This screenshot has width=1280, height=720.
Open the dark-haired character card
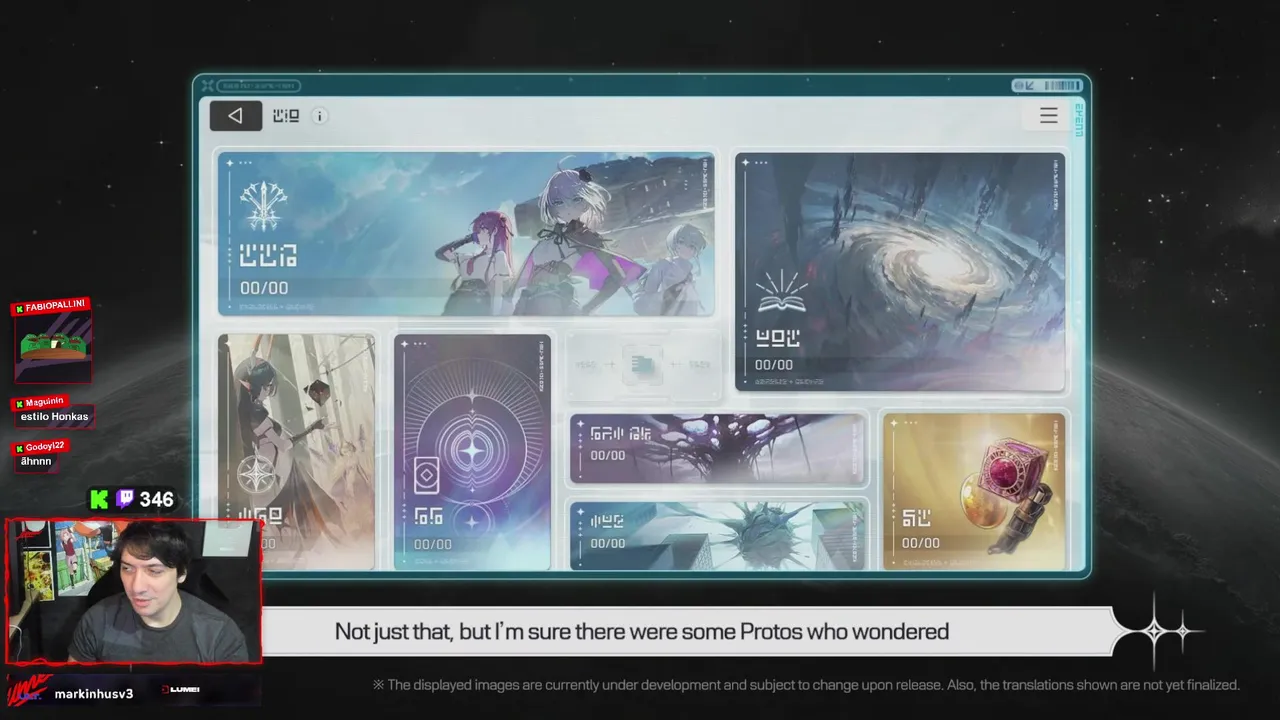296,452
